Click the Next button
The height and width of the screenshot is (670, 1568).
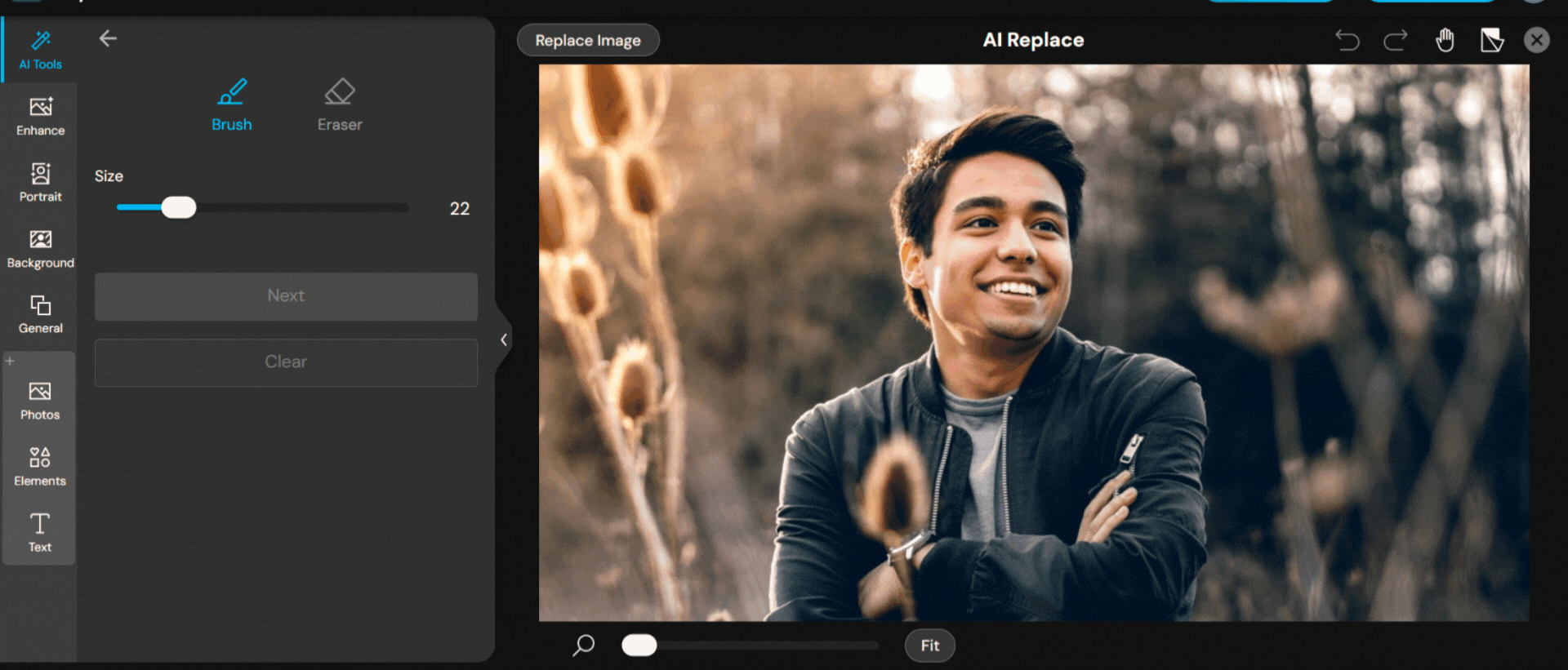tap(286, 296)
